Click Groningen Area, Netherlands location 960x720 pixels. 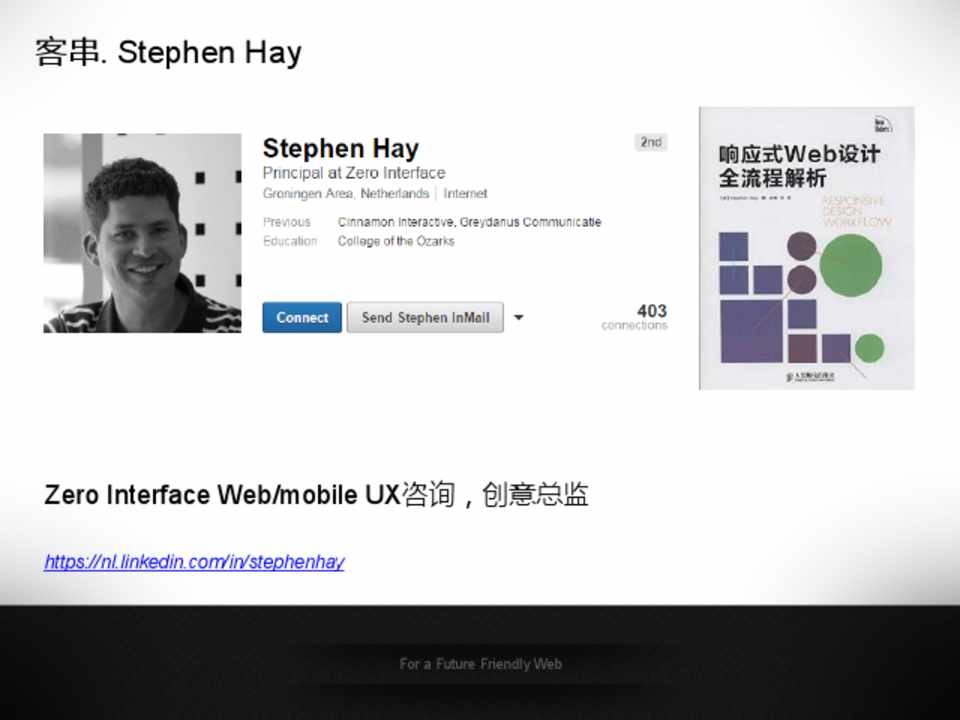coord(345,194)
